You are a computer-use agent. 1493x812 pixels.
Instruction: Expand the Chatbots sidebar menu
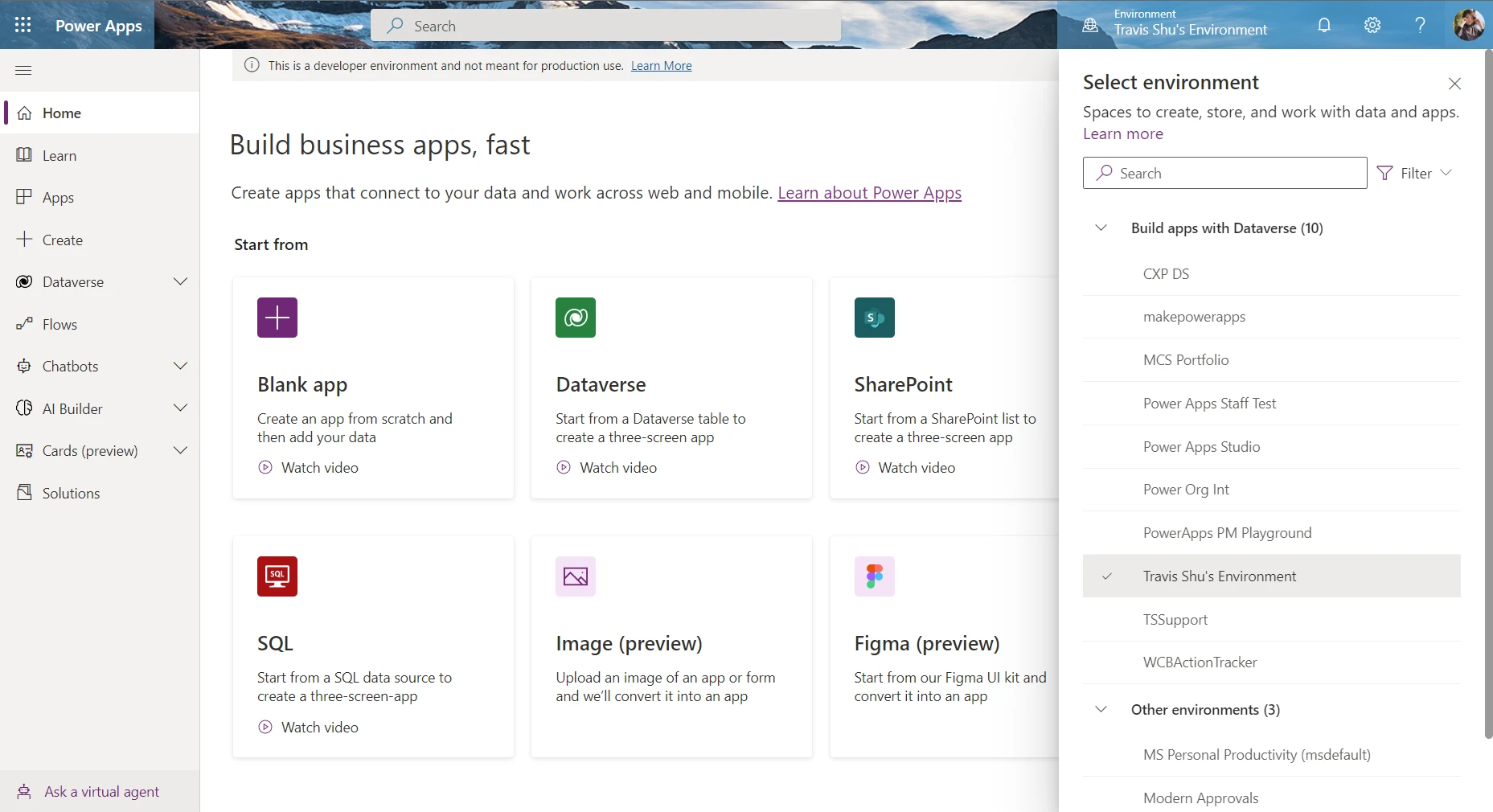(x=180, y=366)
